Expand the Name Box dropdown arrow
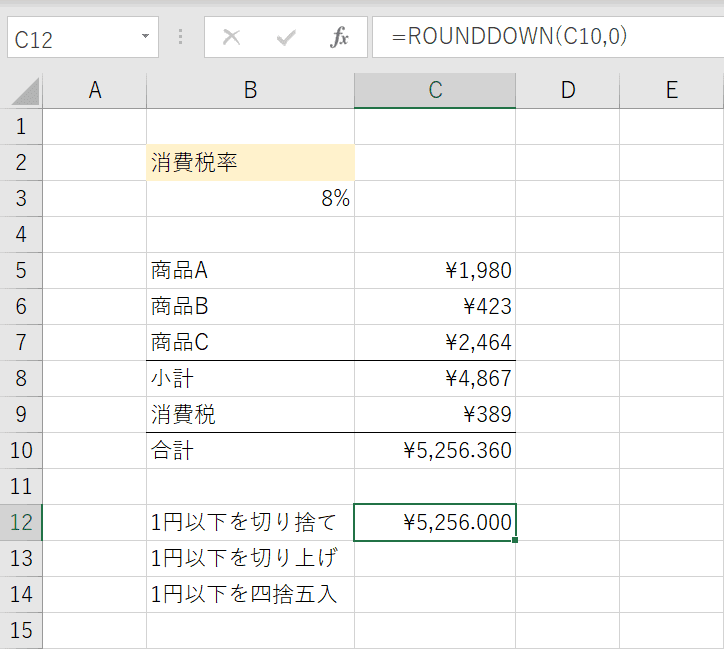This screenshot has width=724, height=649. tap(145, 36)
